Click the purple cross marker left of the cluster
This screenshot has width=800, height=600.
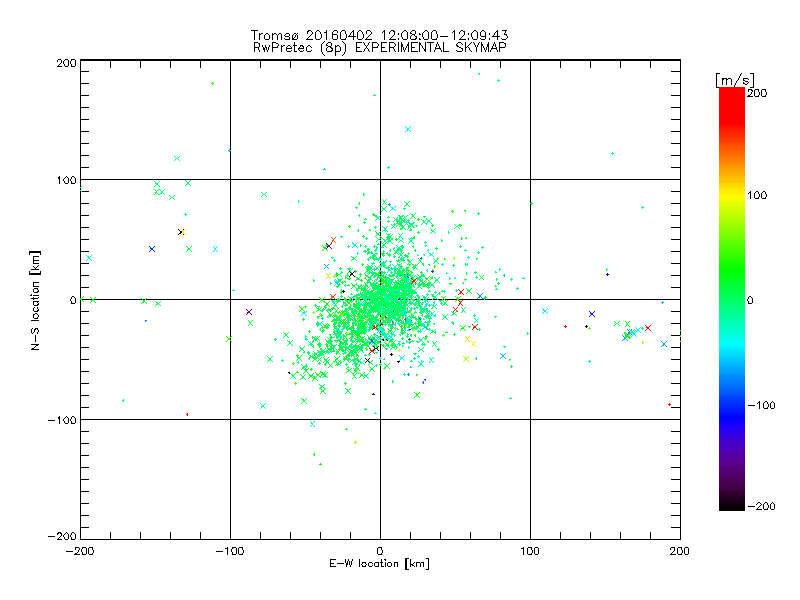(249, 312)
